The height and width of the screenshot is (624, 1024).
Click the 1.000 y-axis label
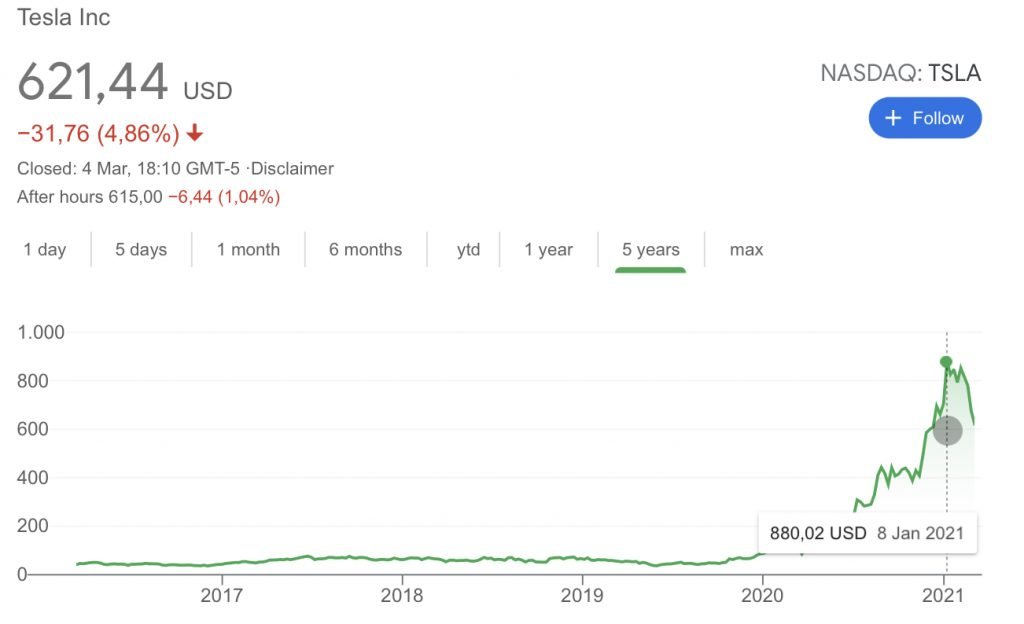coord(40,332)
